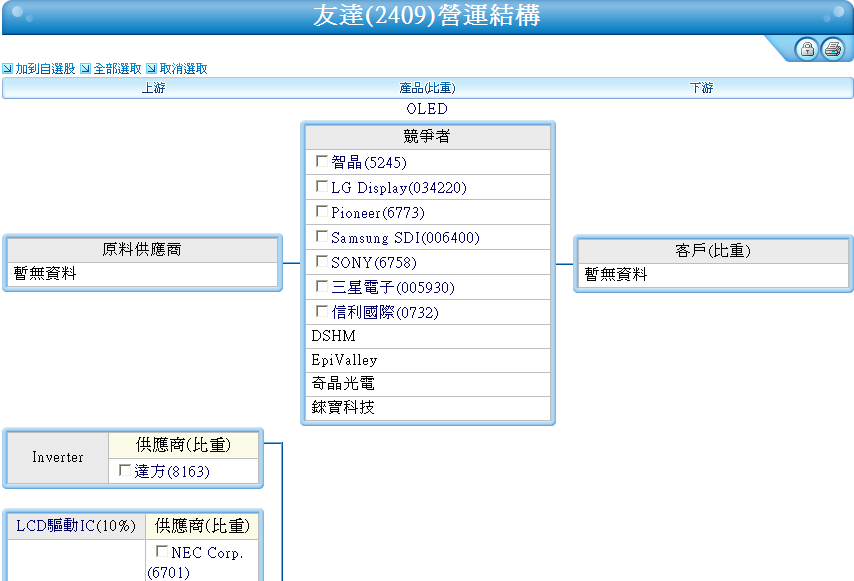Enable the Samsung SDI(006400) checkbox

[322, 236]
